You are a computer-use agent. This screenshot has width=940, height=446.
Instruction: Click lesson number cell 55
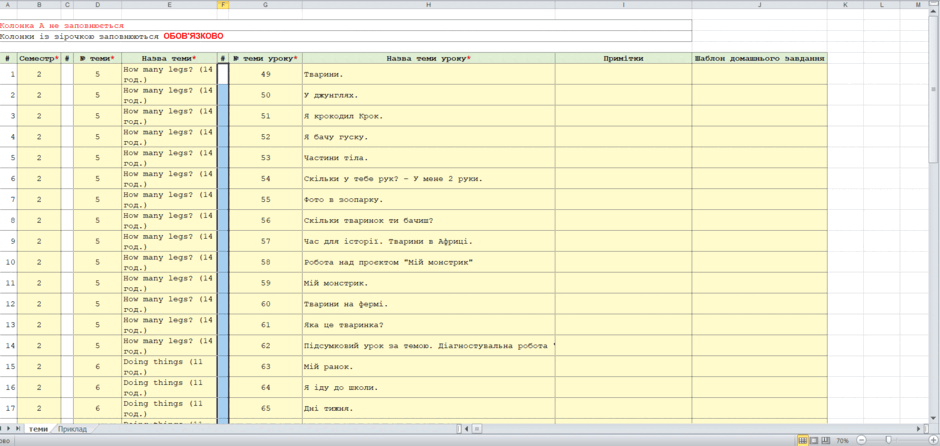(x=266, y=200)
